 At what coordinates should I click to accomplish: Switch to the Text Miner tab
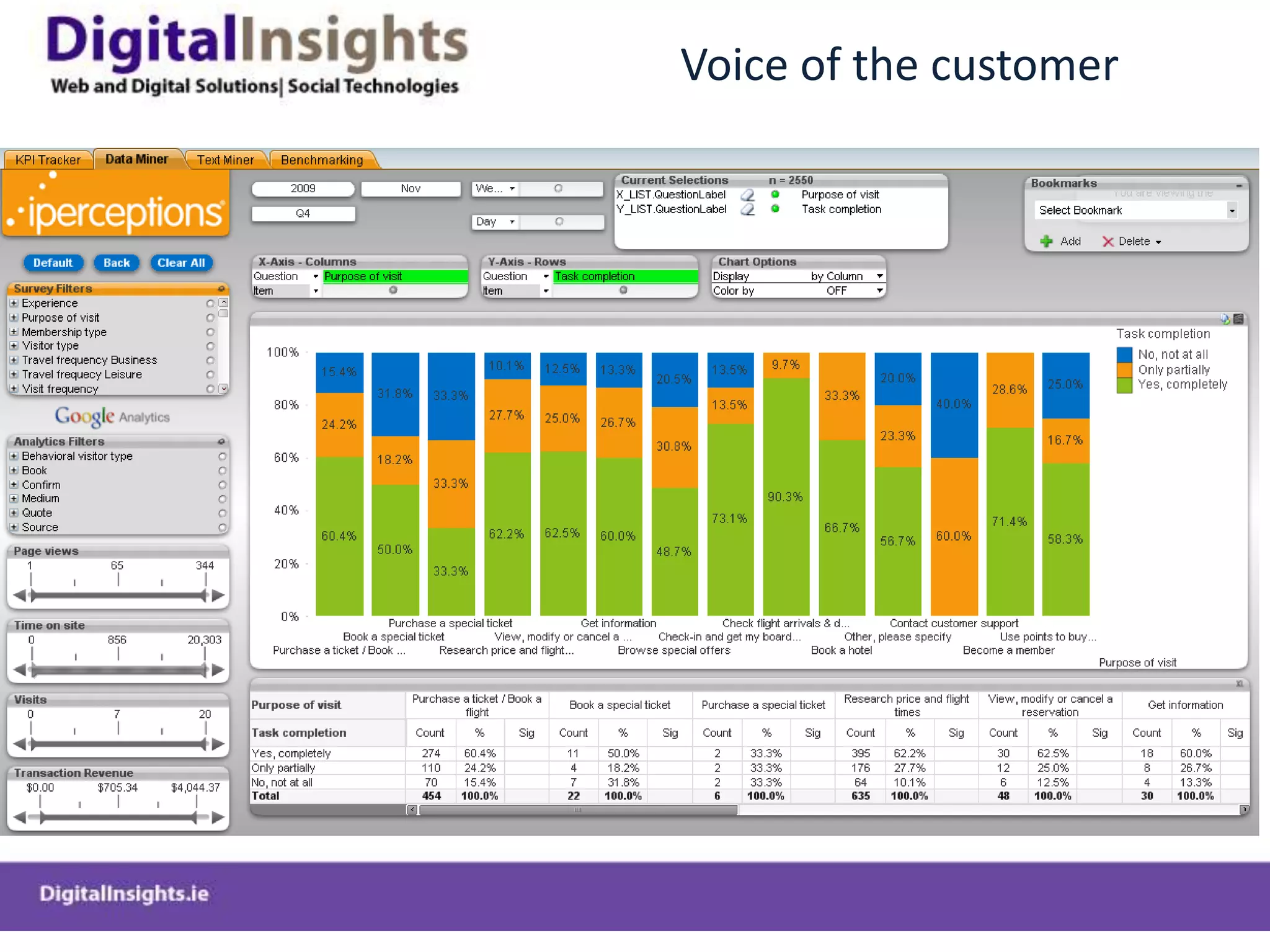(x=225, y=160)
